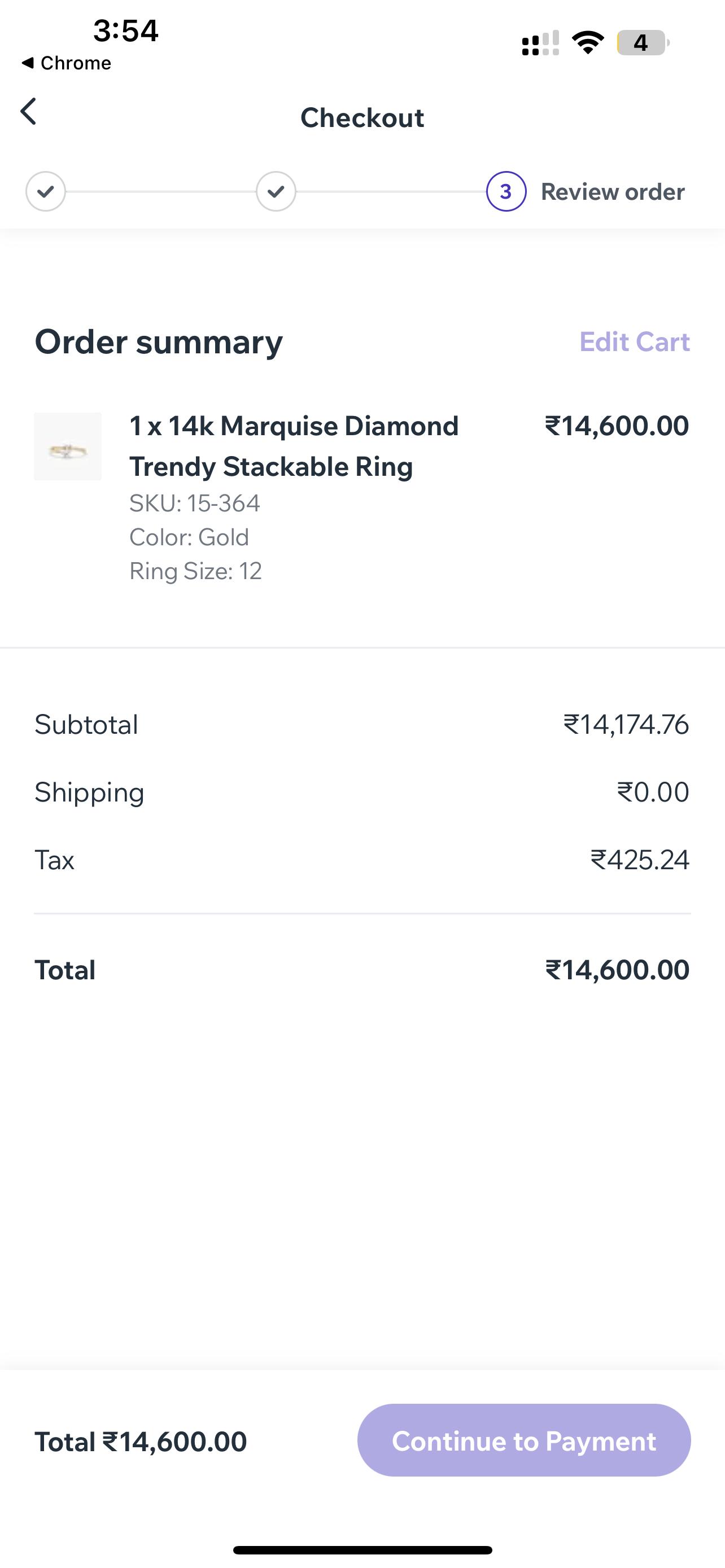The width and height of the screenshot is (725, 1568).
Task: Tap the Subtotal value ₹14,174.76
Action: coord(626,724)
